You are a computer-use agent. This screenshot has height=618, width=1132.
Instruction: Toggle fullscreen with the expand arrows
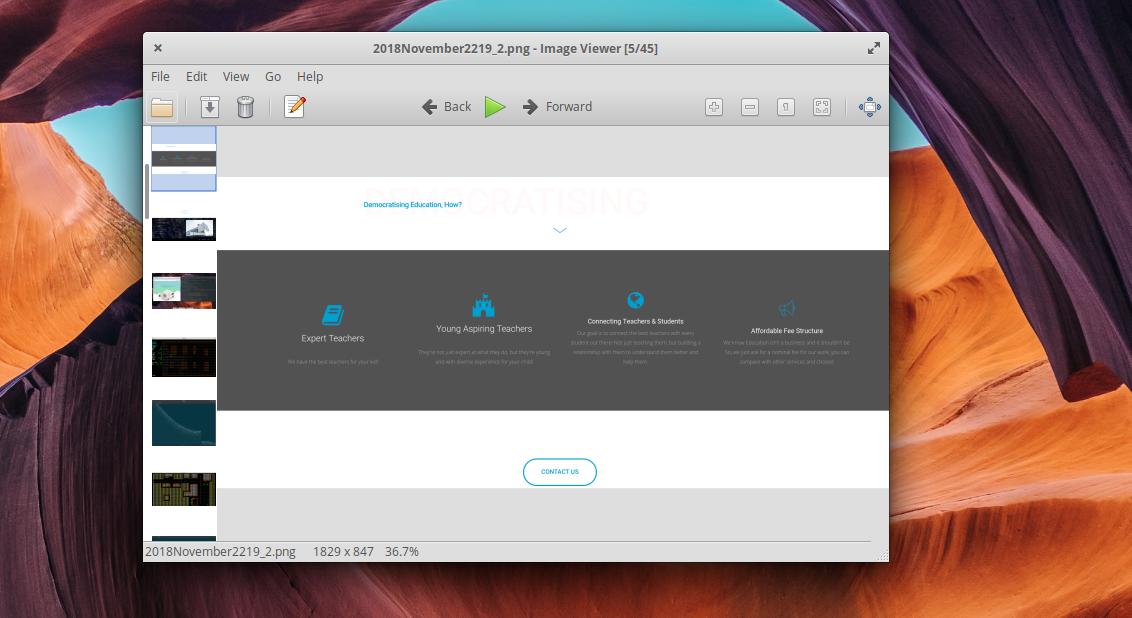click(872, 47)
